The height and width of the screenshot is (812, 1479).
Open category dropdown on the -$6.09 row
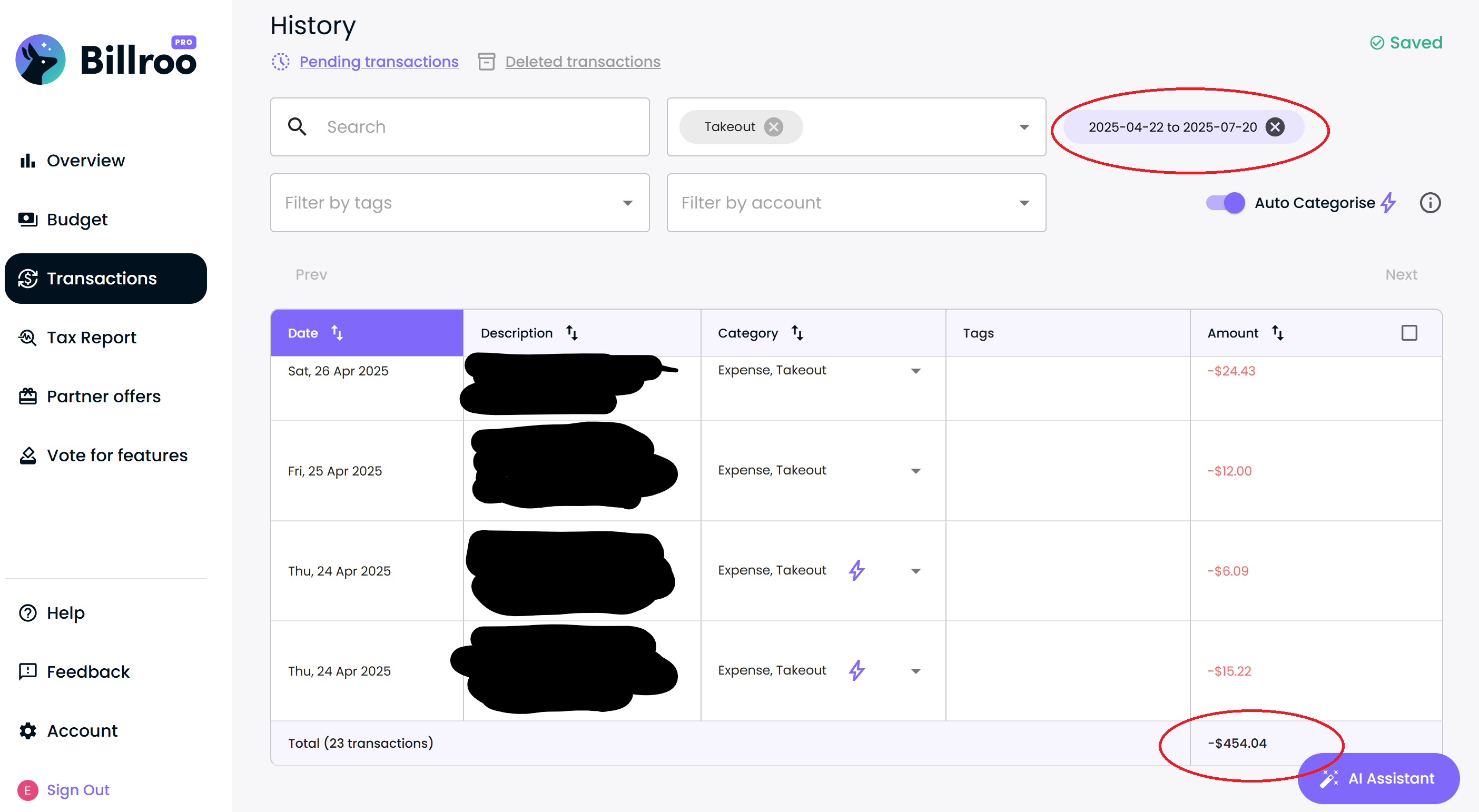tap(916, 571)
